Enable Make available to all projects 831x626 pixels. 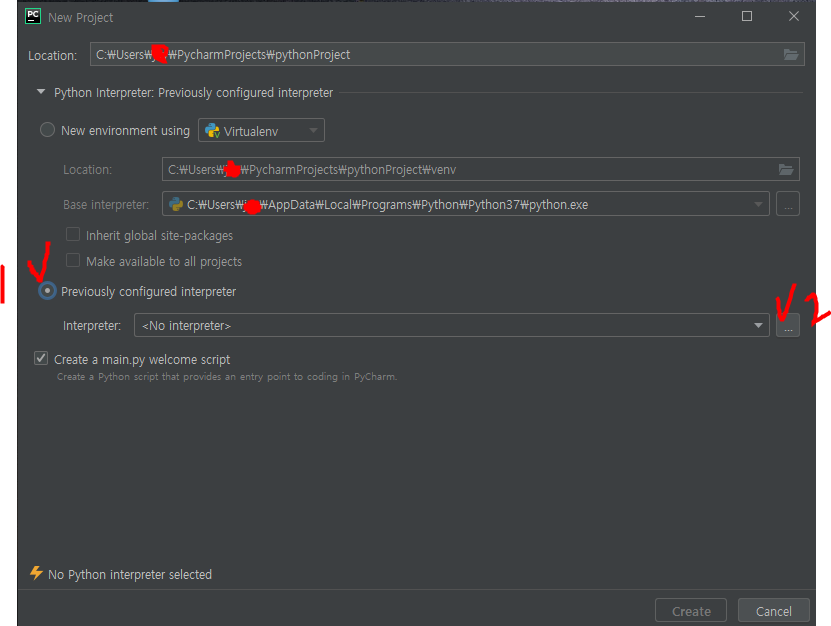click(73, 260)
